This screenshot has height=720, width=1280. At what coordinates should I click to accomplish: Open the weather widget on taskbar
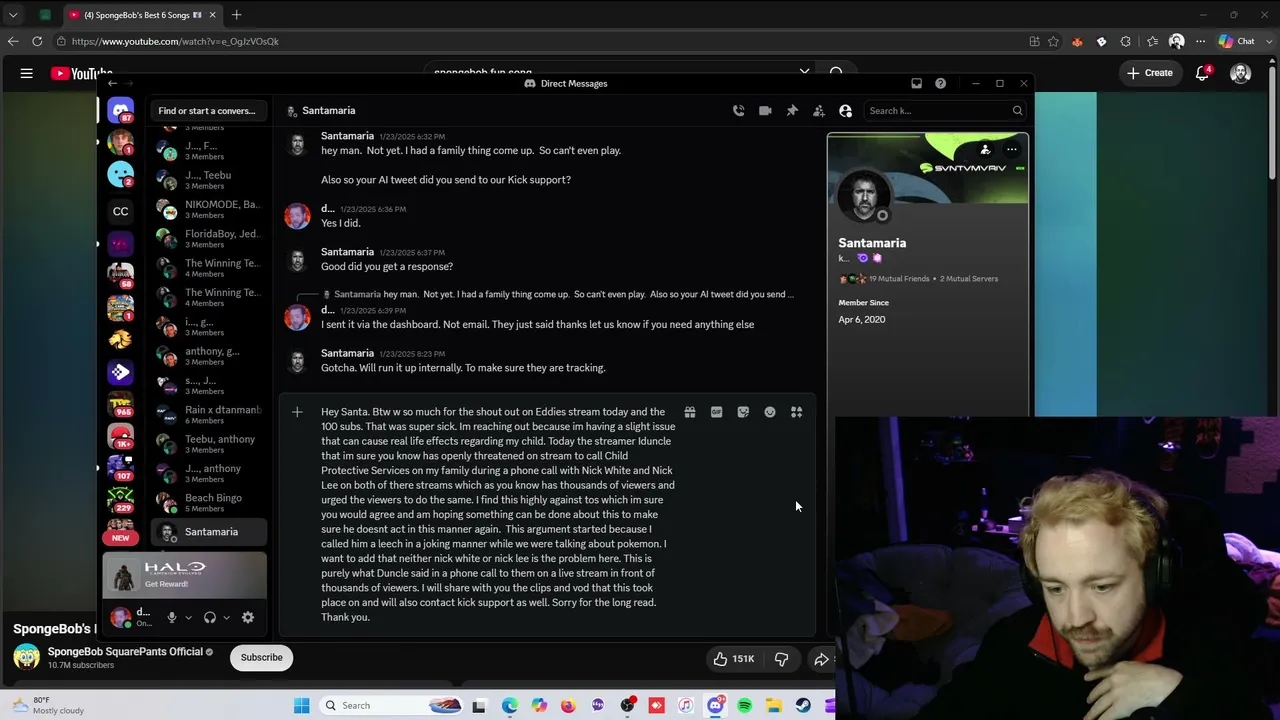[x=48, y=705]
